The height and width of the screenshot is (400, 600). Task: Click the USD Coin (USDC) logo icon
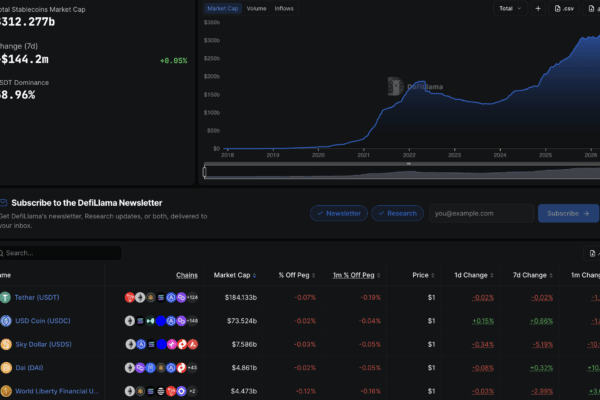tap(6, 321)
